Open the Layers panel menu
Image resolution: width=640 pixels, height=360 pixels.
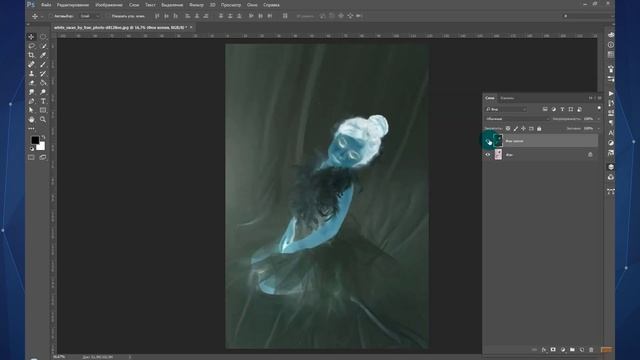(600, 98)
